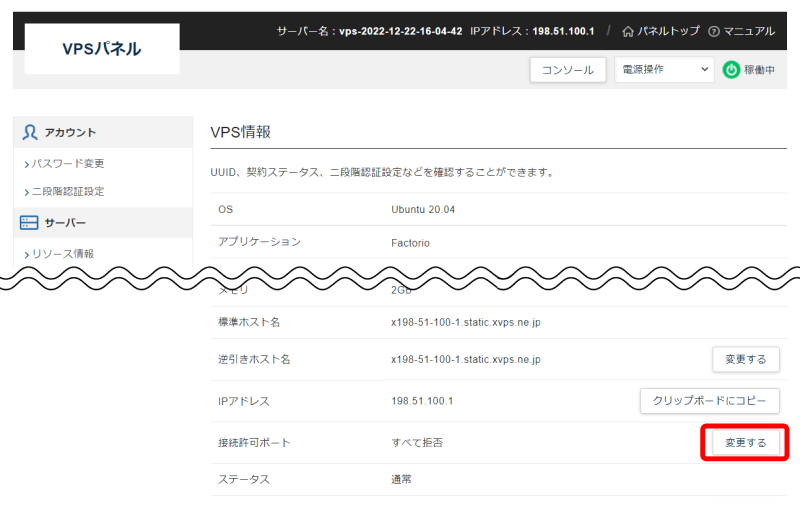
Task: Click the ステータス row label
Action: pyautogui.click(x=243, y=479)
